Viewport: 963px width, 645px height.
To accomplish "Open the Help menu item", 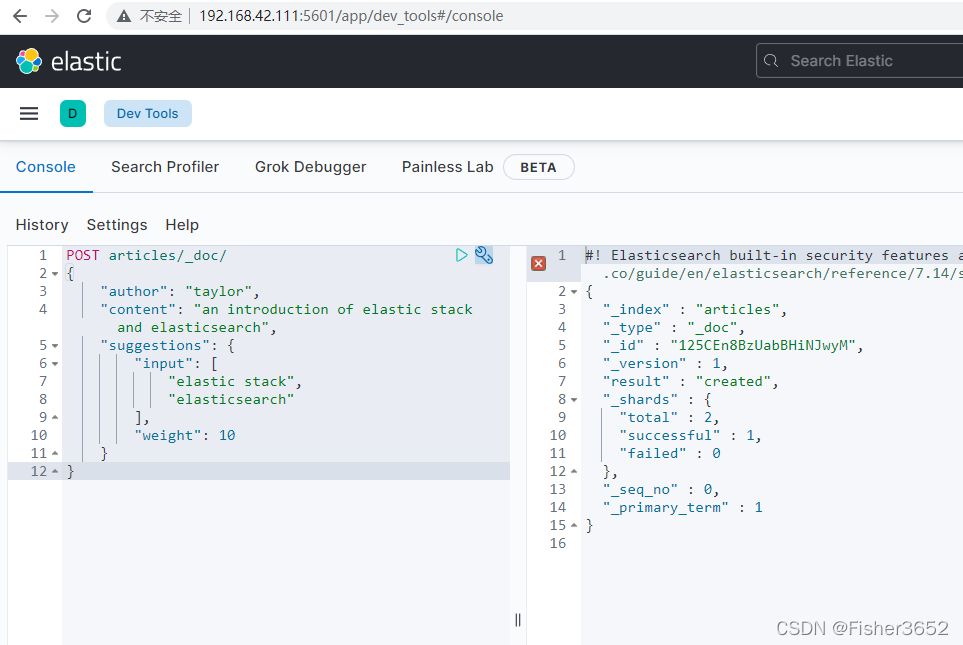I will coord(182,225).
